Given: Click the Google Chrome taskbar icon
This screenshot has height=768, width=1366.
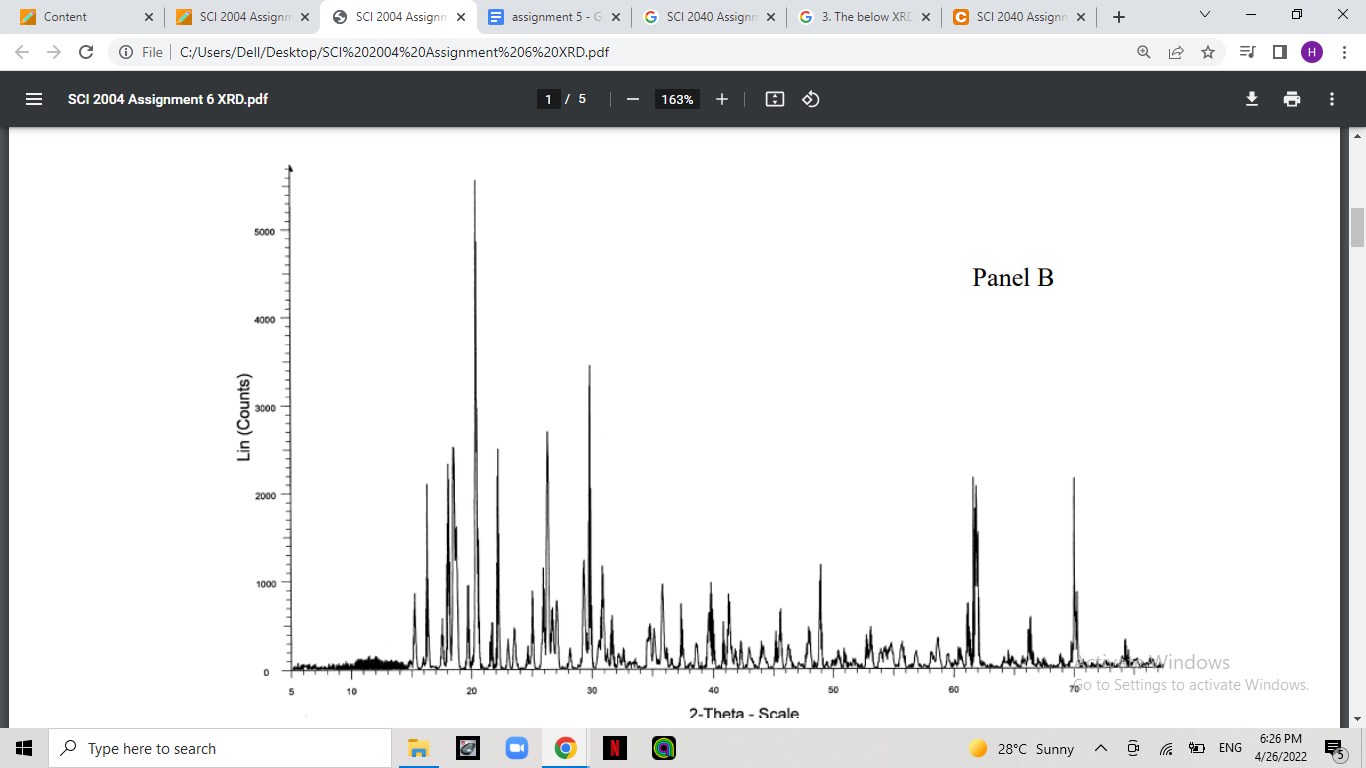Looking at the screenshot, I should [x=566, y=748].
